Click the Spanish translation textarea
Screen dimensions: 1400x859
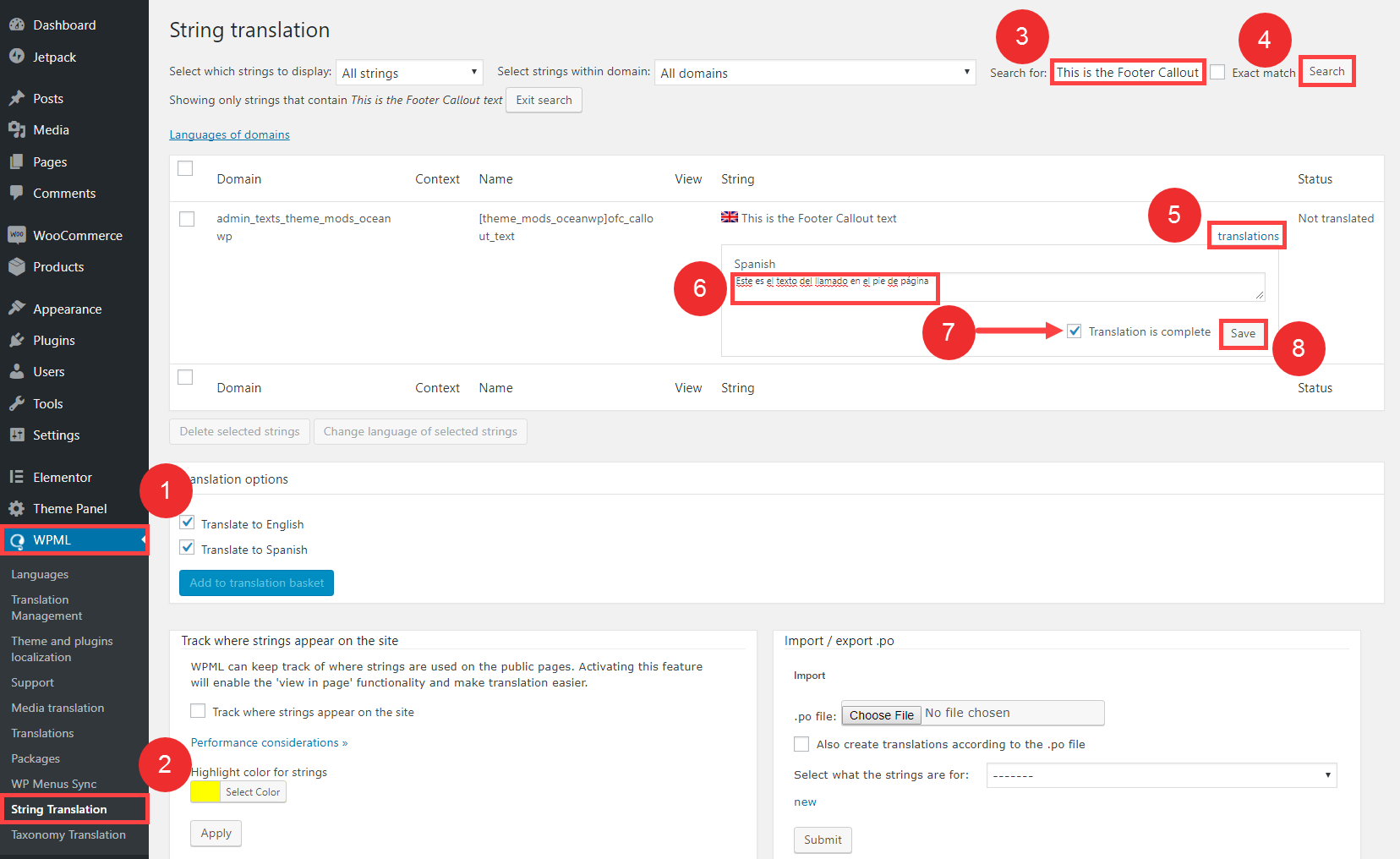(x=998, y=287)
